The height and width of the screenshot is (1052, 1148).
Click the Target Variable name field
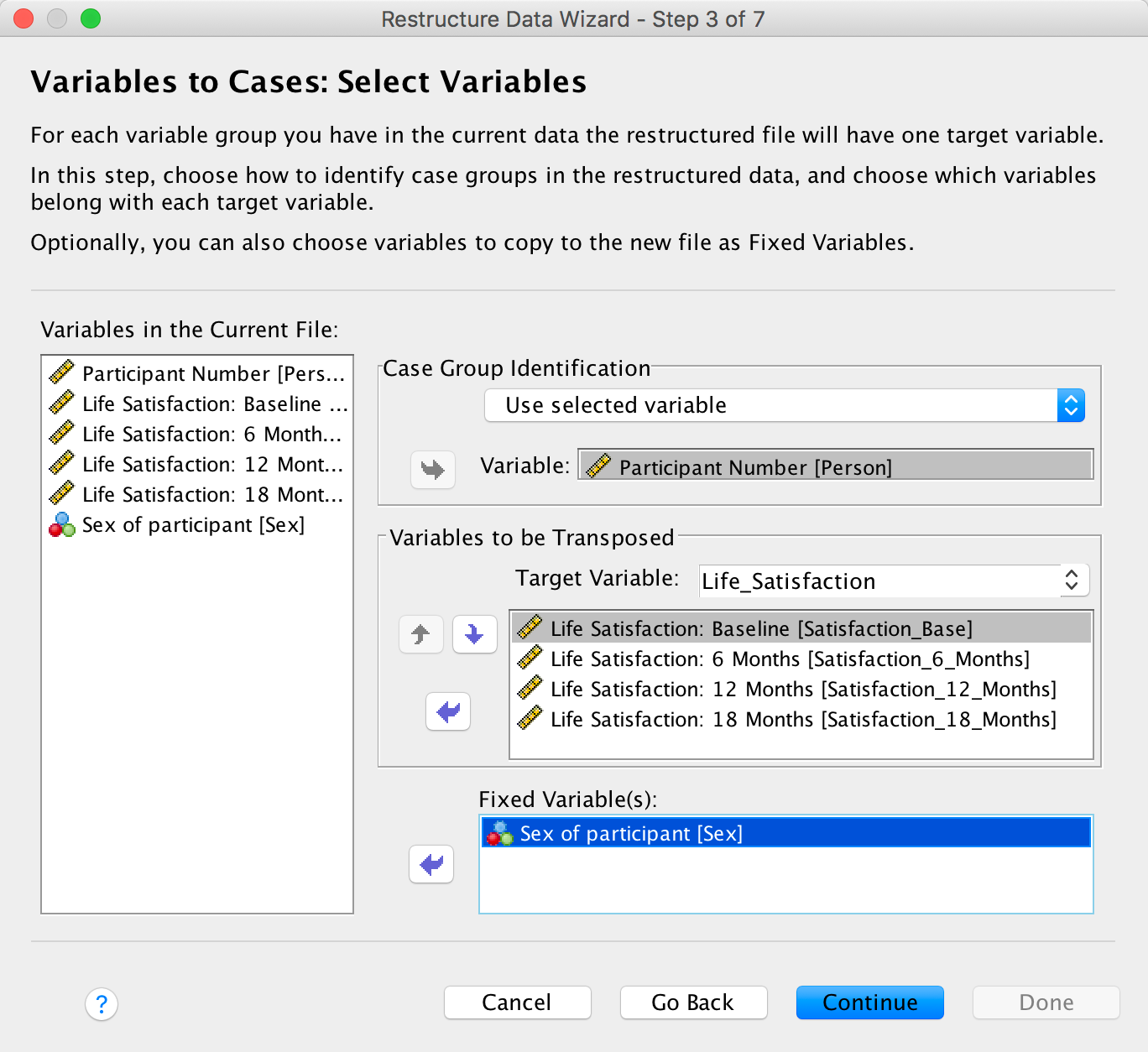coord(879,581)
